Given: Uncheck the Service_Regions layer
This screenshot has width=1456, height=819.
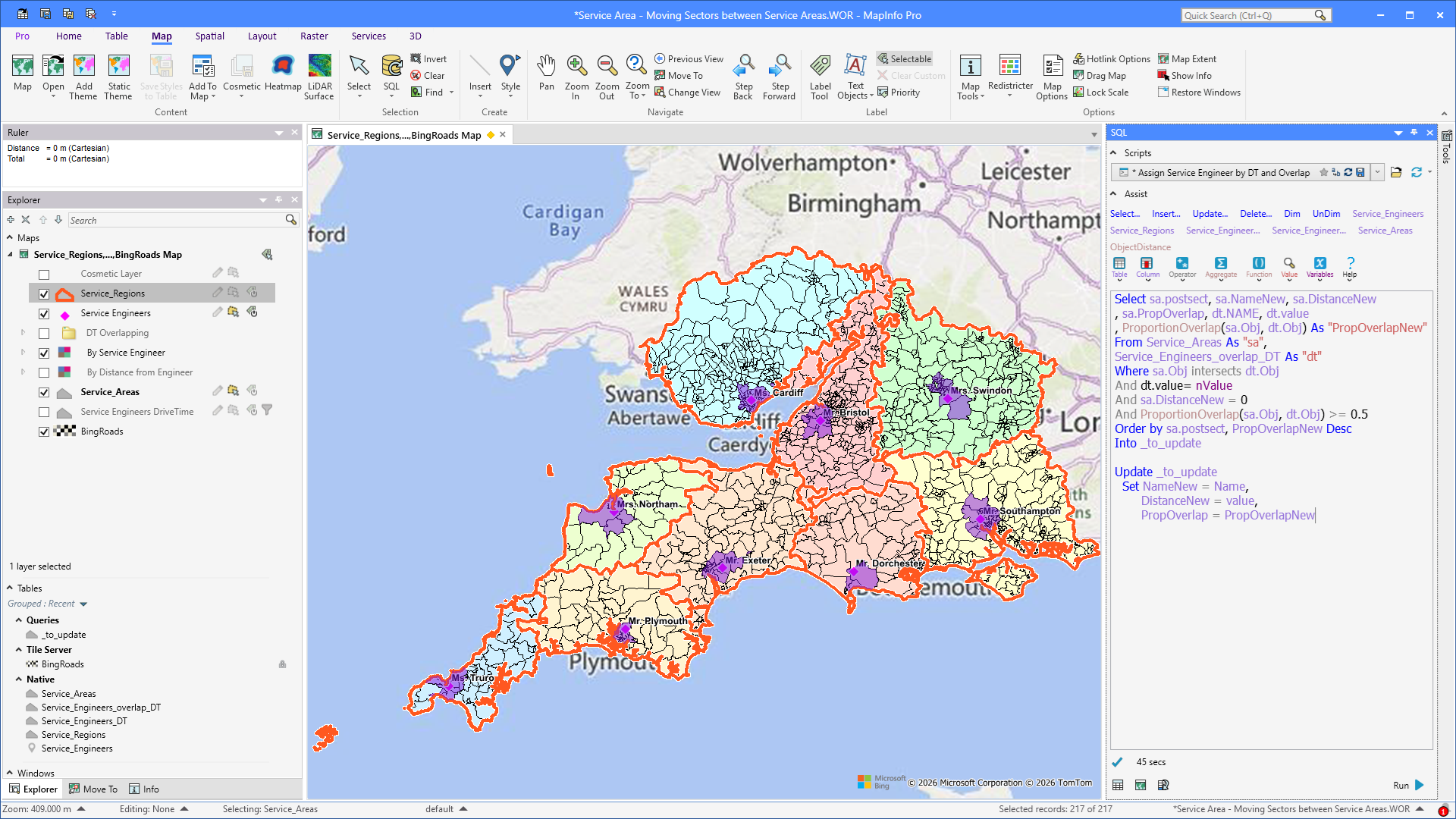Looking at the screenshot, I should [x=44, y=294].
